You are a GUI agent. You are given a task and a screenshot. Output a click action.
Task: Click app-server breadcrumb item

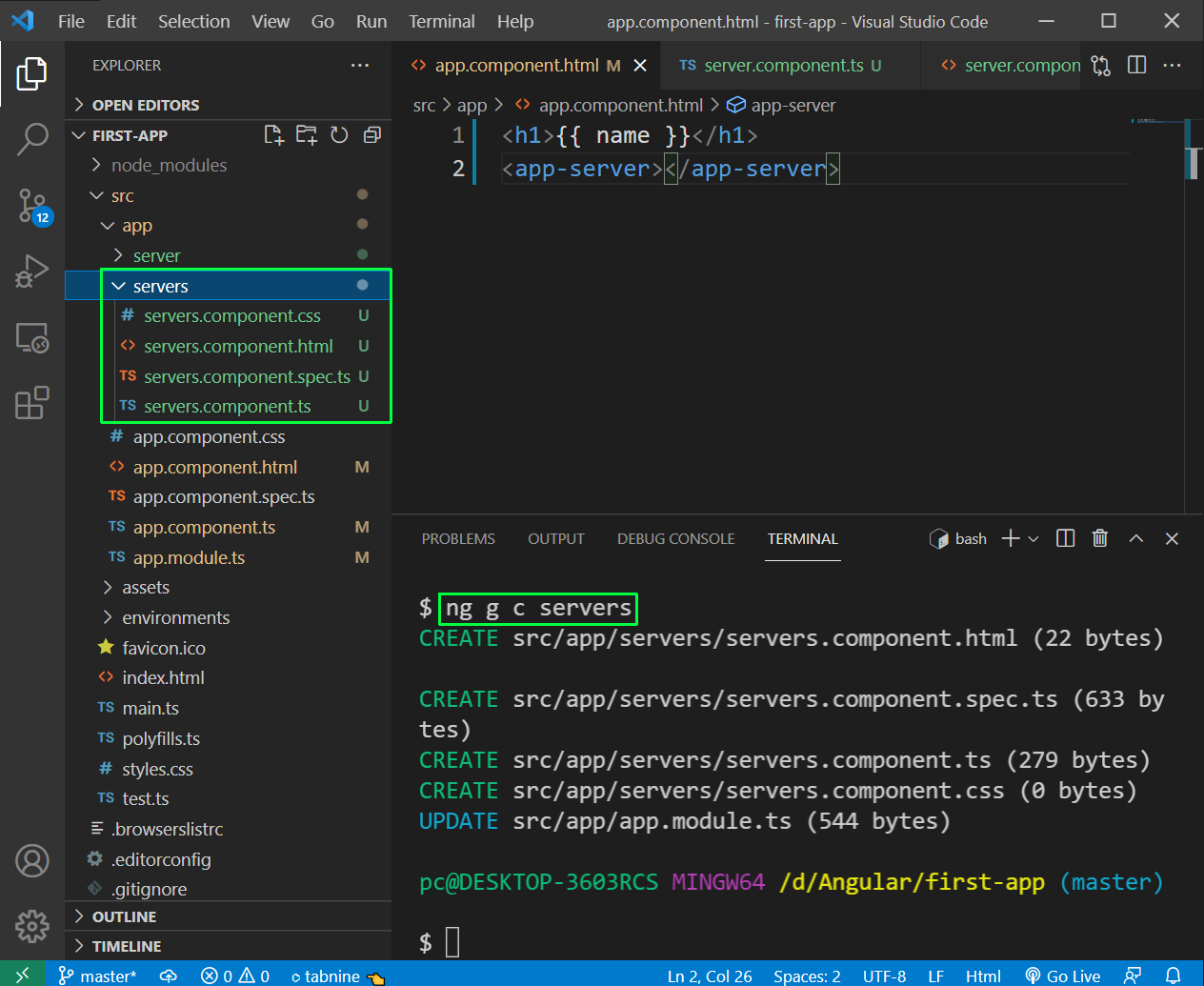coord(781,105)
